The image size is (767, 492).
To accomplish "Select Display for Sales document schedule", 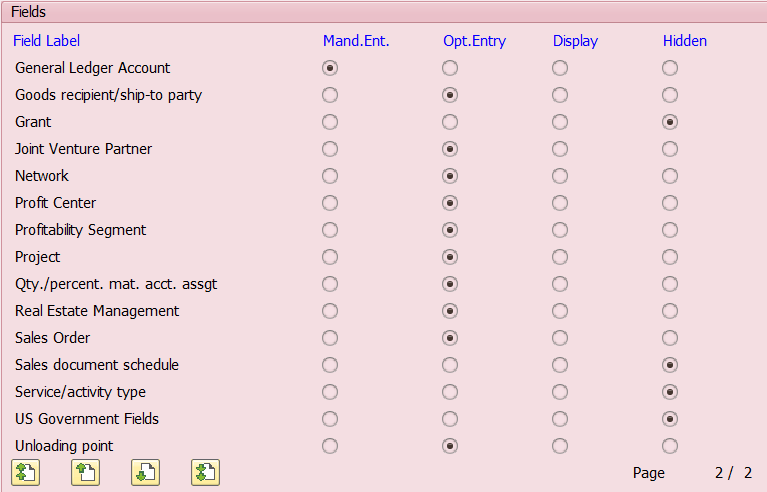I will (560, 365).
